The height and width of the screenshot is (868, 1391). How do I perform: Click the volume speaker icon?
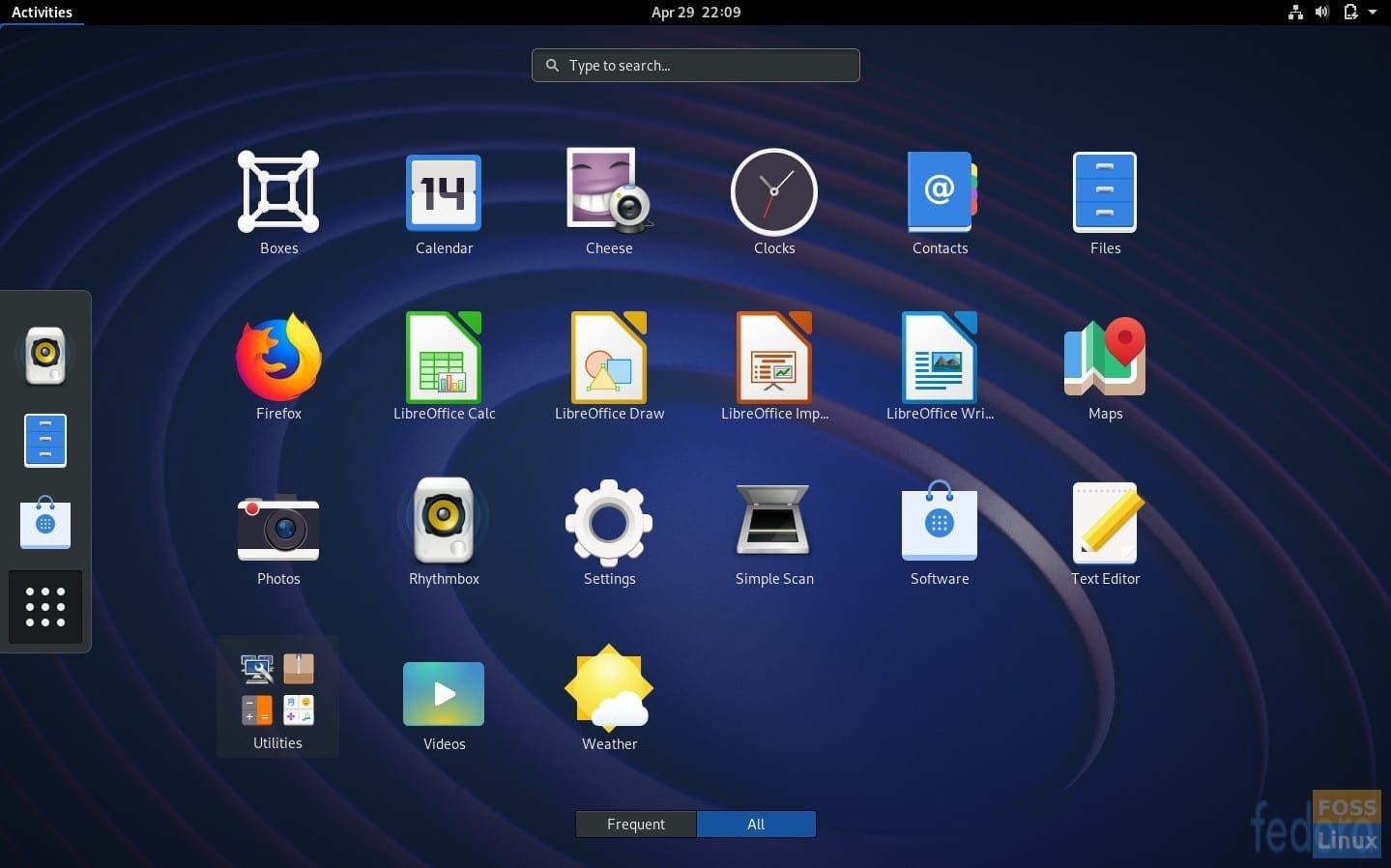[x=1322, y=13]
